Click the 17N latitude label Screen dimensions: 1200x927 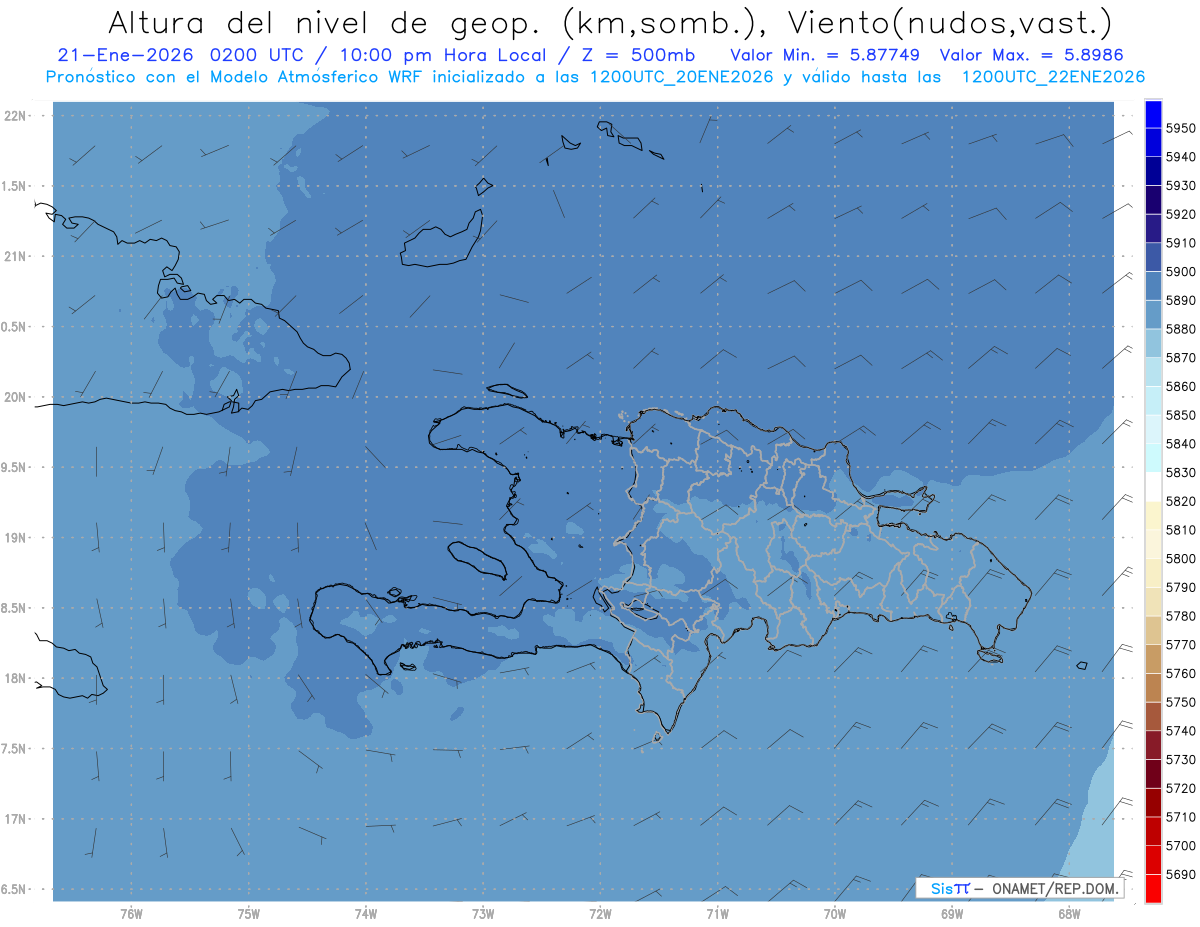[17, 819]
